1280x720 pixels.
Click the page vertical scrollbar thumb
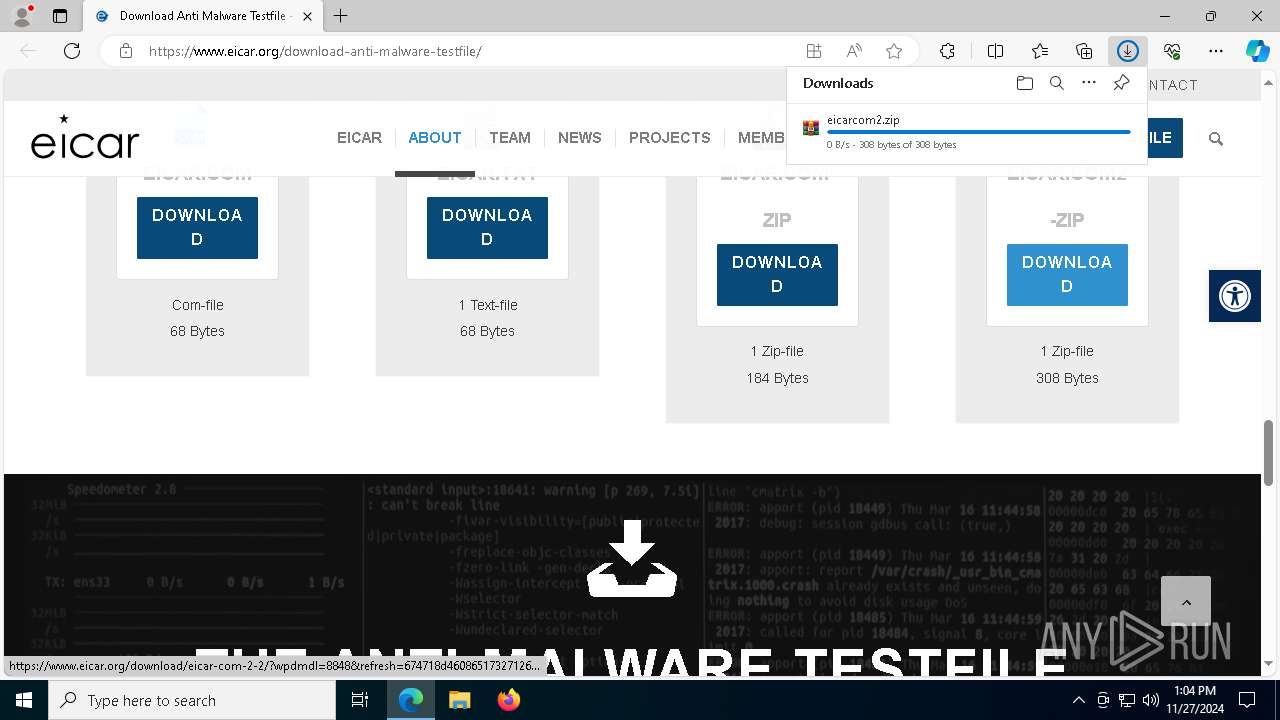pos(1269,452)
